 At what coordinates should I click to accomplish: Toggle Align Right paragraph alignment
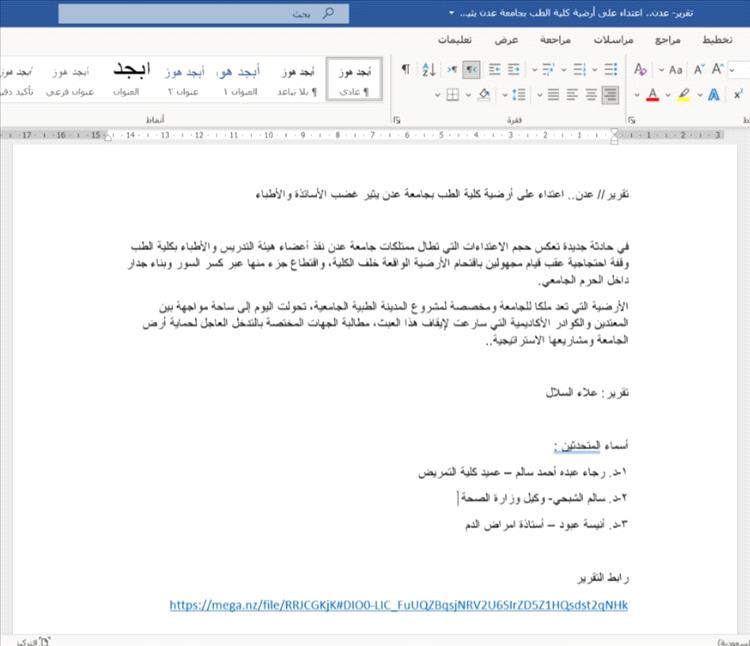[x=610, y=95]
